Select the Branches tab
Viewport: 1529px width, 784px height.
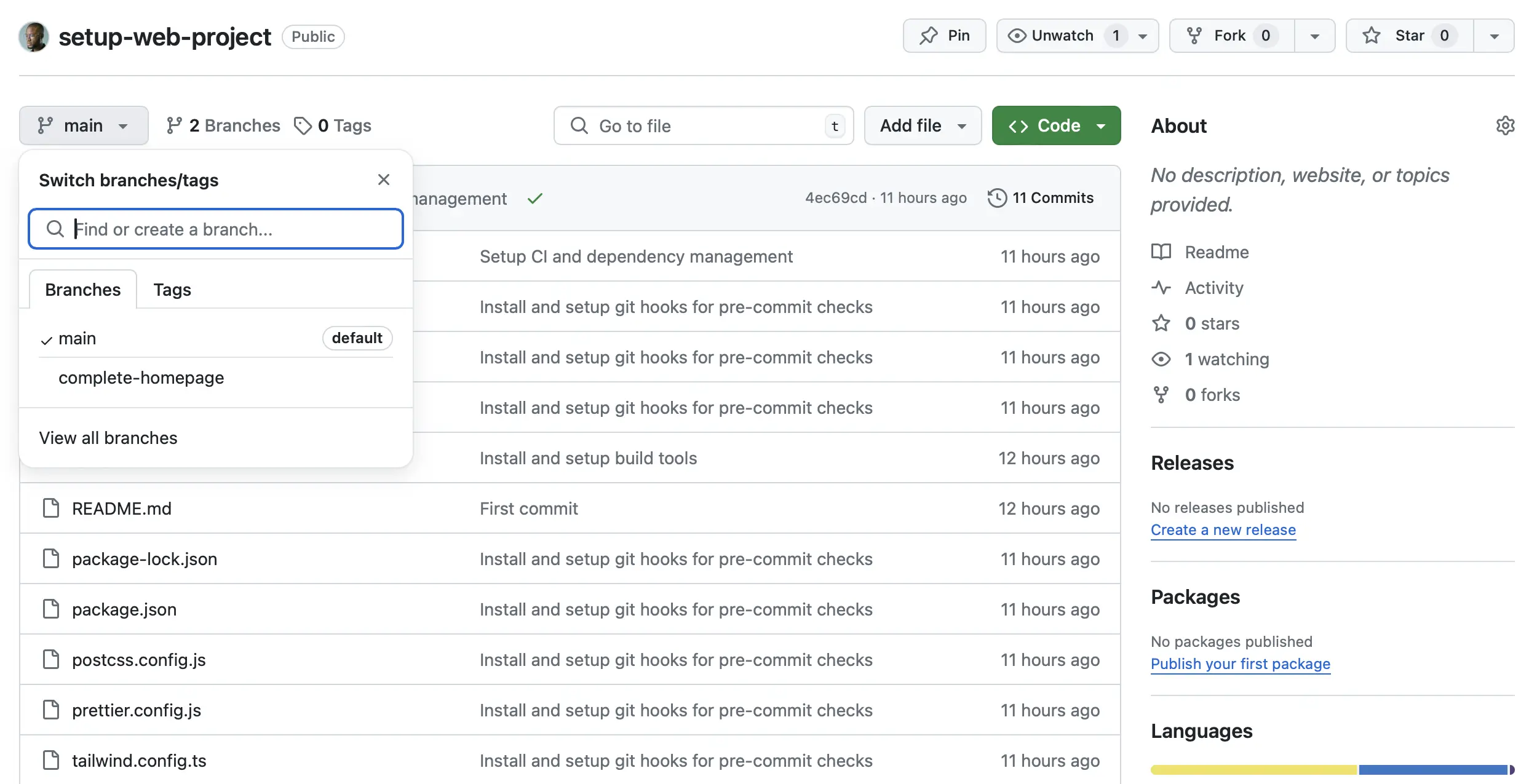click(x=83, y=290)
